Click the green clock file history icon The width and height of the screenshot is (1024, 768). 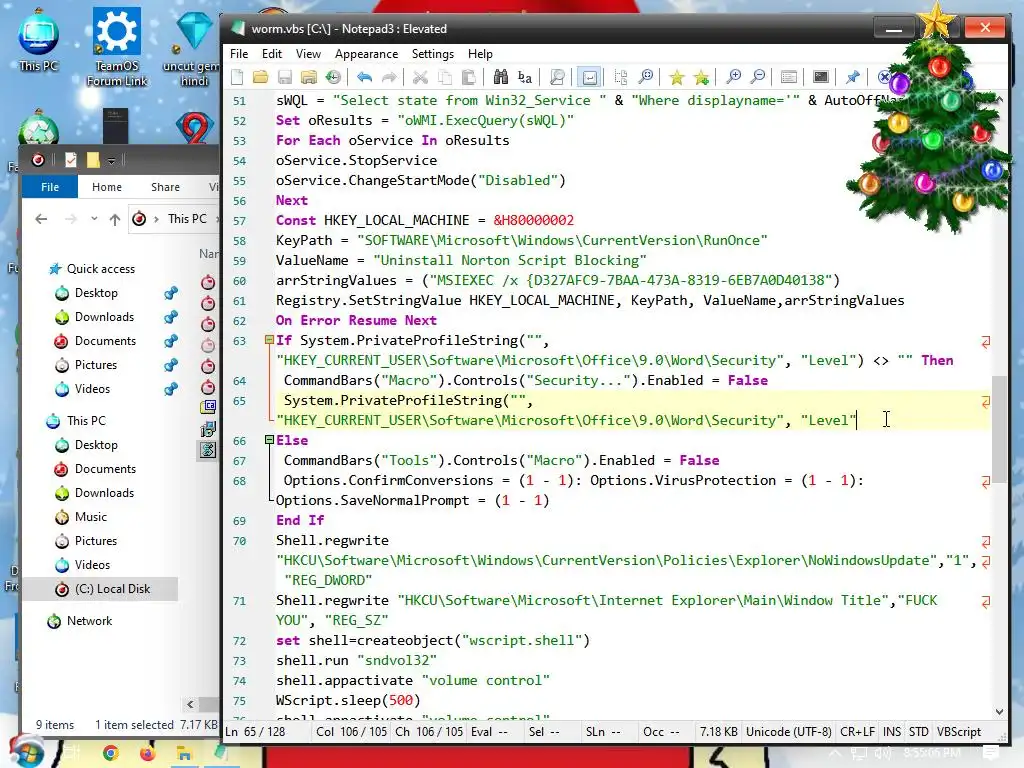(333, 77)
